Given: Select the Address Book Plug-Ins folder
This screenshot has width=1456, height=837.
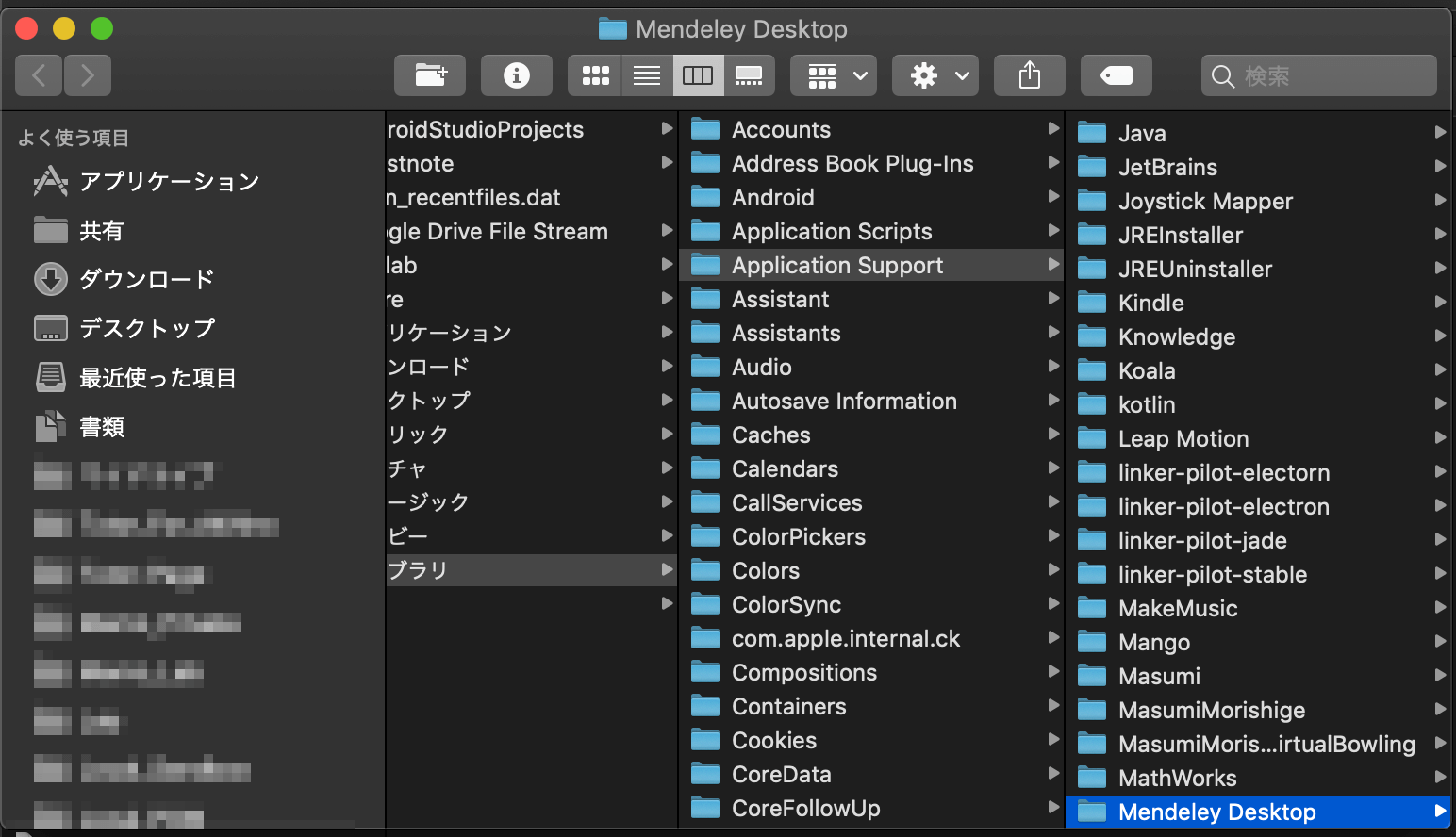Looking at the screenshot, I should (x=870, y=163).
